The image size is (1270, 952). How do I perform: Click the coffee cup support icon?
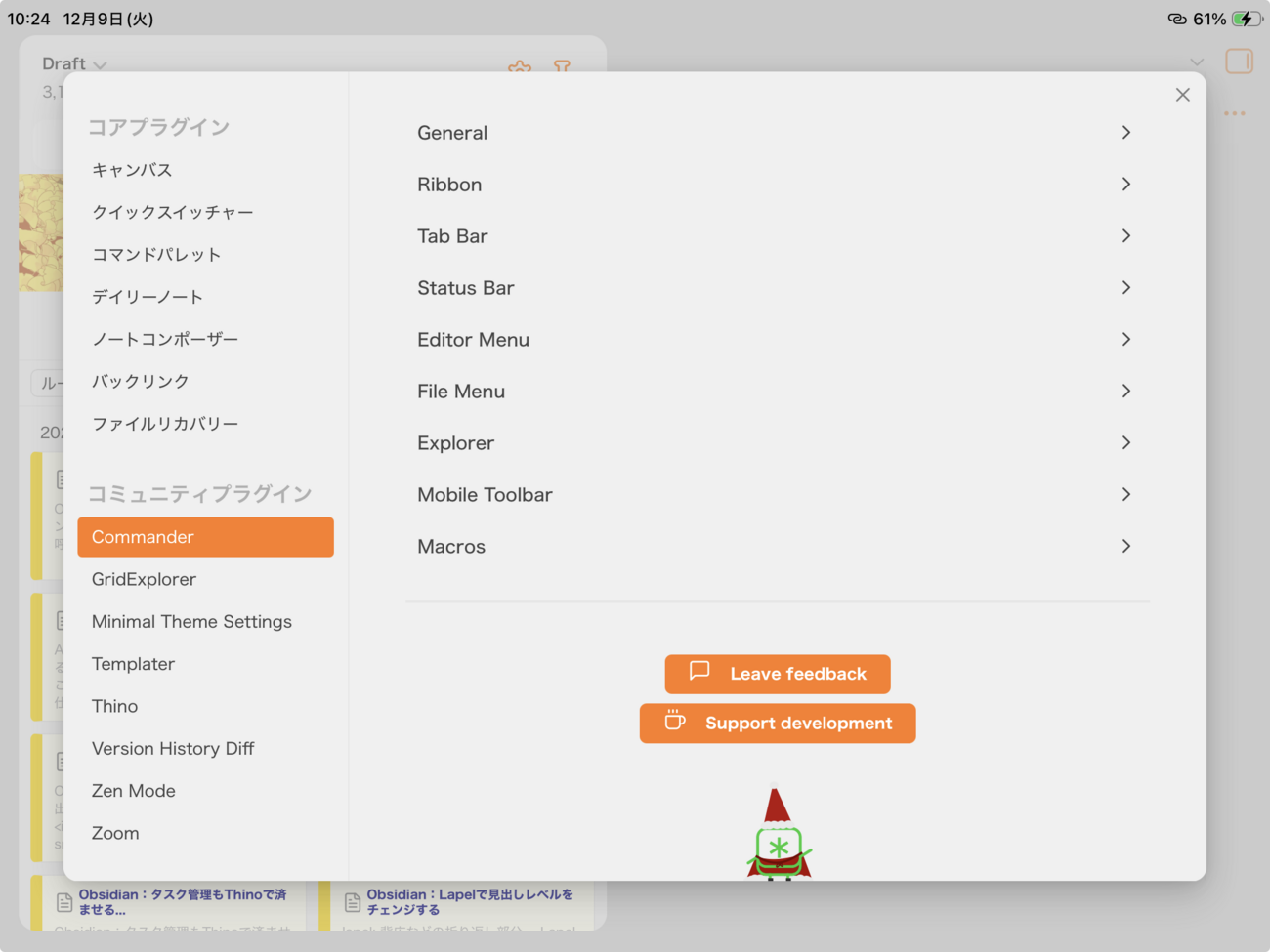pos(675,720)
